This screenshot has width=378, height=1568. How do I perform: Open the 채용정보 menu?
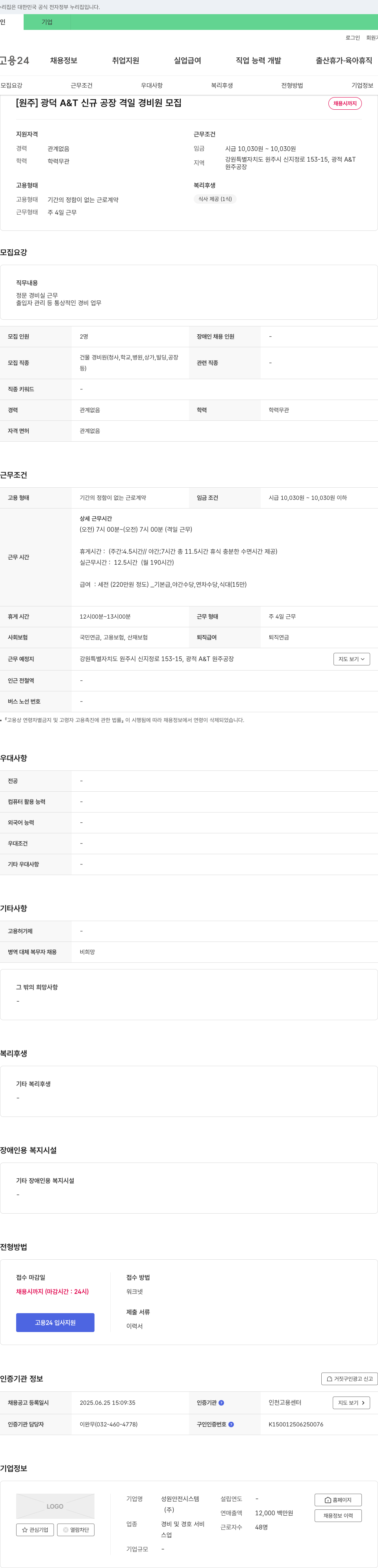point(63,60)
